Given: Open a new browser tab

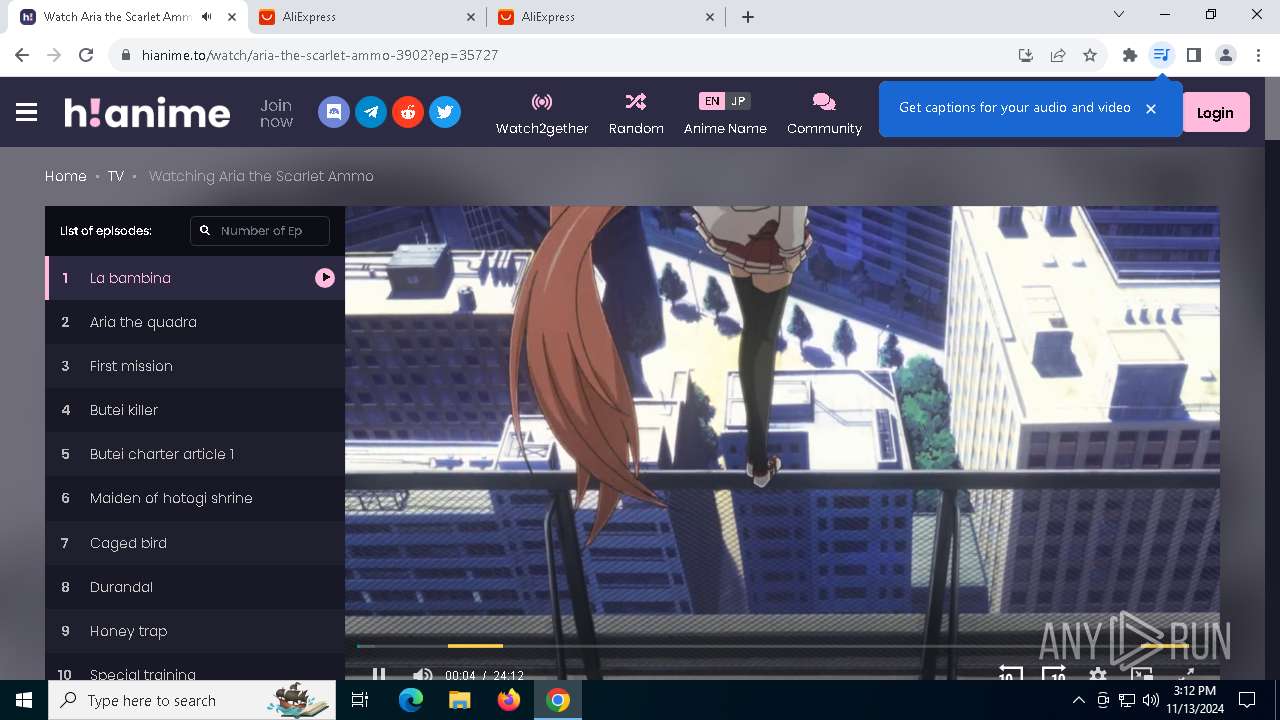Looking at the screenshot, I should tap(748, 16).
